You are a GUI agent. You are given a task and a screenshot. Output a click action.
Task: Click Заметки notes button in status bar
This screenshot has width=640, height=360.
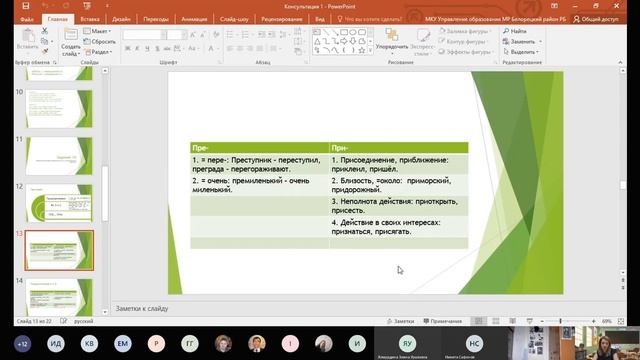[401, 321]
